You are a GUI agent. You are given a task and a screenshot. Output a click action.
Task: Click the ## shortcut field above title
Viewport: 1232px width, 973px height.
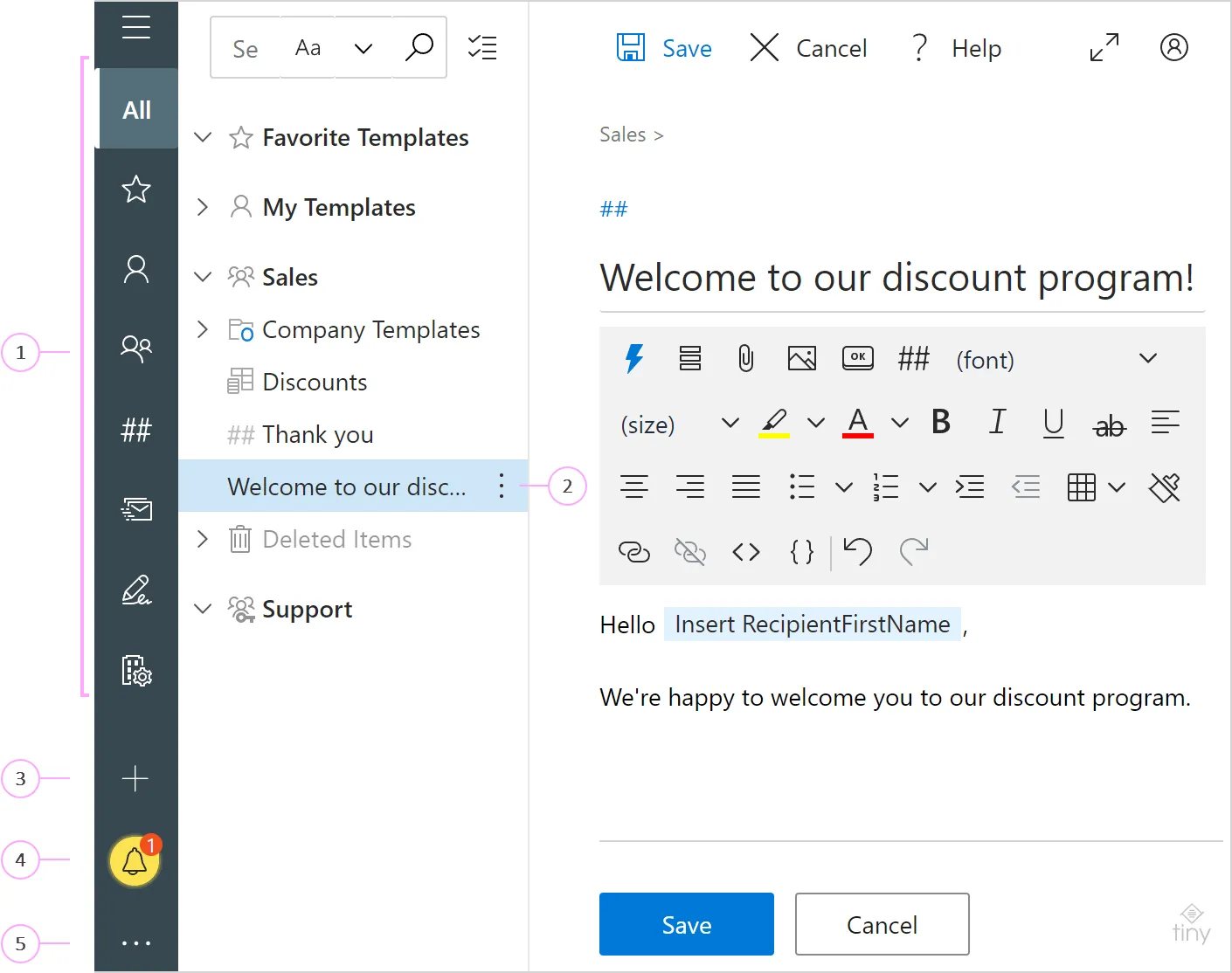[x=613, y=209]
